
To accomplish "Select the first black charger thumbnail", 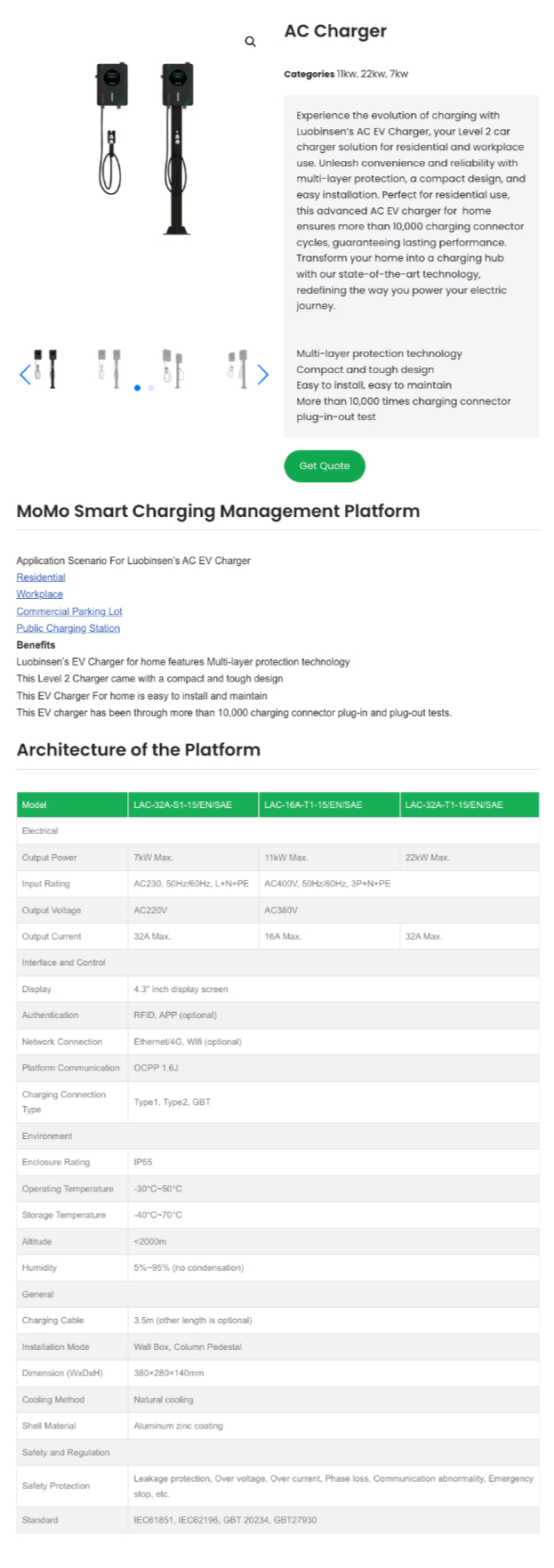I will tap(45, 368).
